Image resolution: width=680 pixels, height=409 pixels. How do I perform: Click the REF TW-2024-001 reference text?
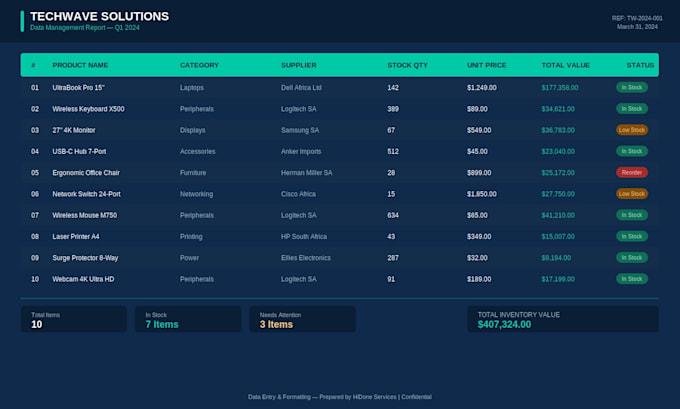coord(637,18)
